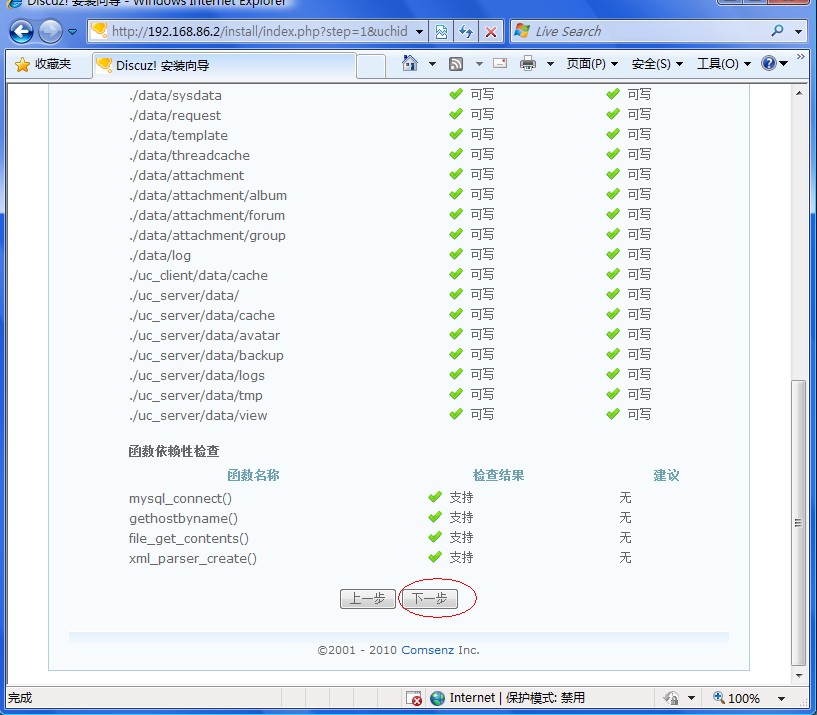Expand the print options dropdown arrow
The image size is (817, 715).
[x=550, y=64]
